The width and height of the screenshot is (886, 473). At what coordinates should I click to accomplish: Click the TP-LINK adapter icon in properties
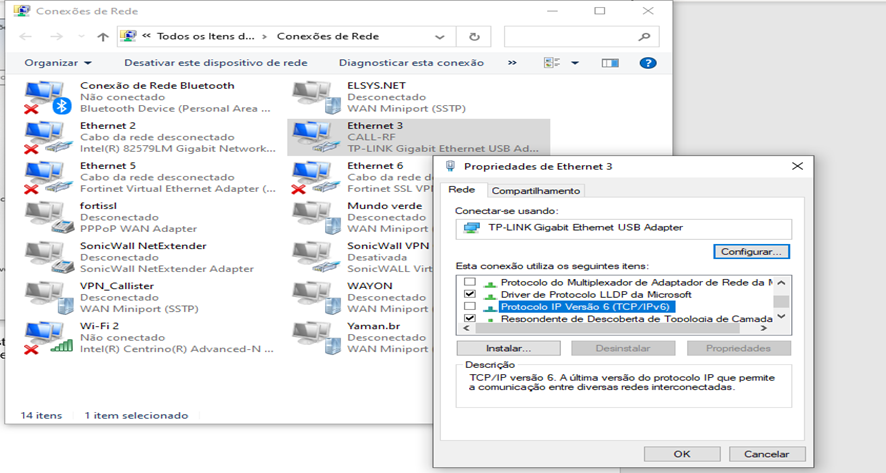(471, 228)
